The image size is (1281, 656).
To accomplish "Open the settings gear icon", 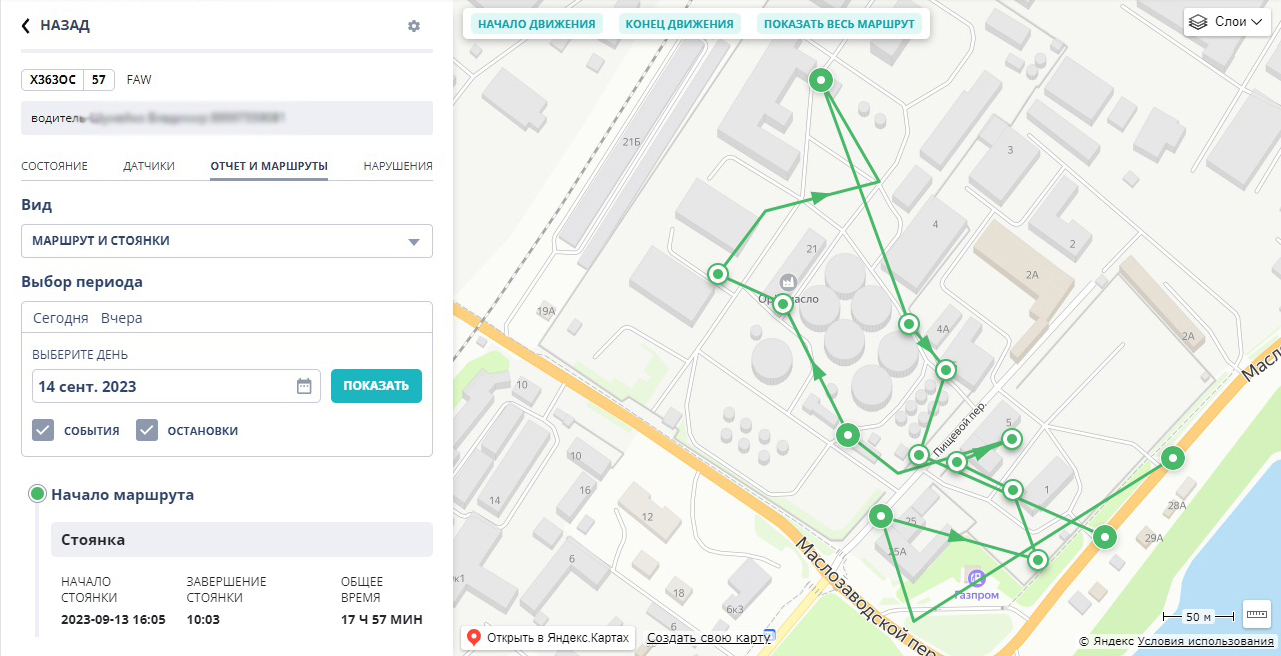I will [x=414, y=26].
